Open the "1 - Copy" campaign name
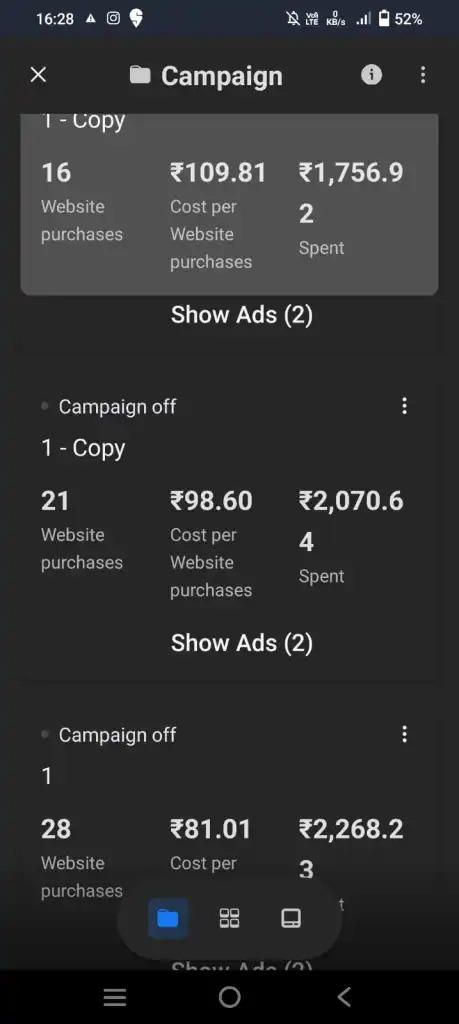The height and width of the screenshot is (1024, 459). tap(83, 448)
